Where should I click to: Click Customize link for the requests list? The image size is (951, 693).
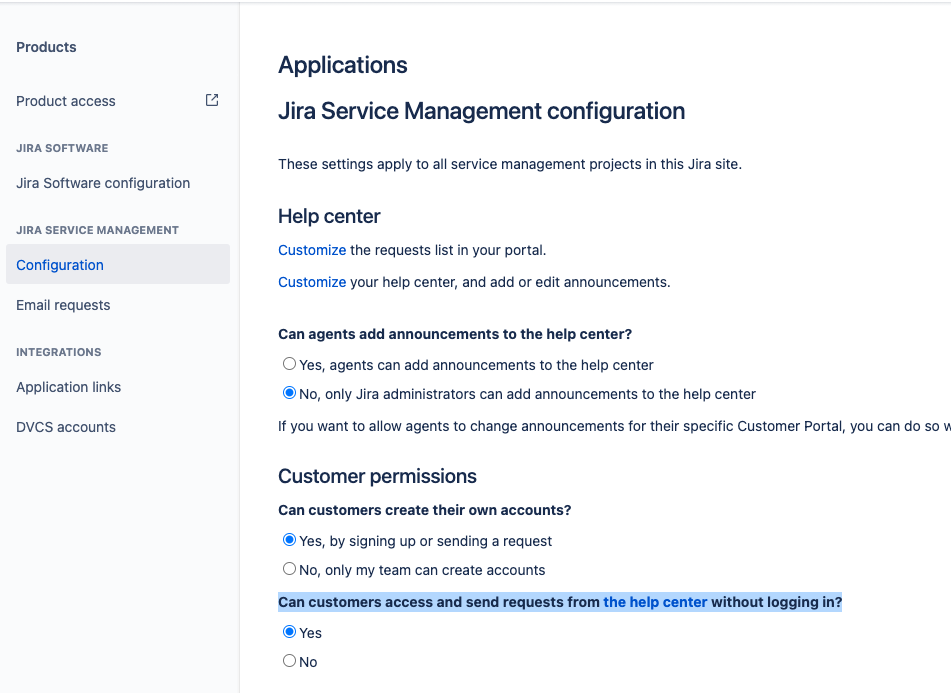(312, 250)
